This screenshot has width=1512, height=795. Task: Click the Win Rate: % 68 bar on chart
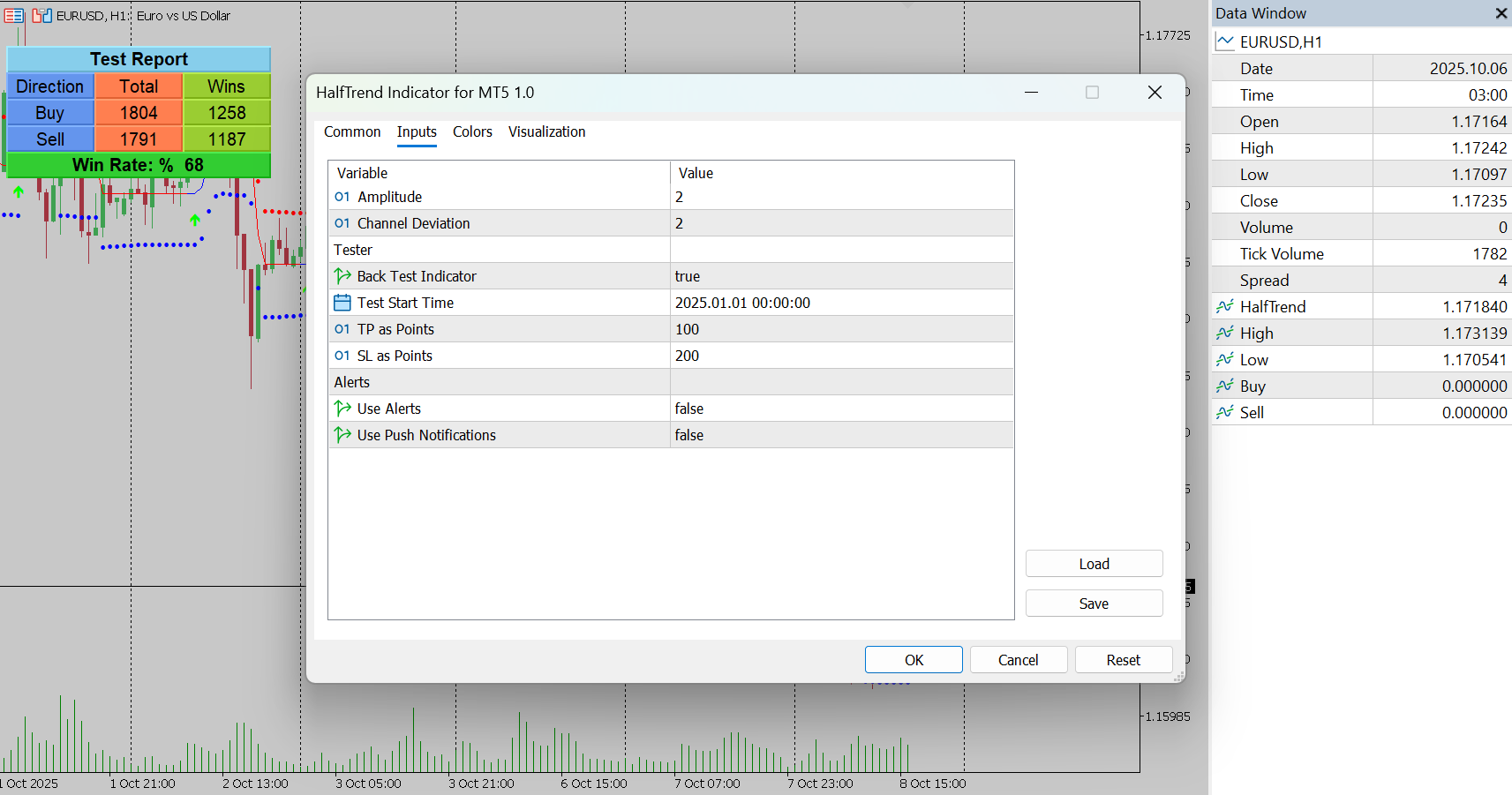(x=139, y=165)
